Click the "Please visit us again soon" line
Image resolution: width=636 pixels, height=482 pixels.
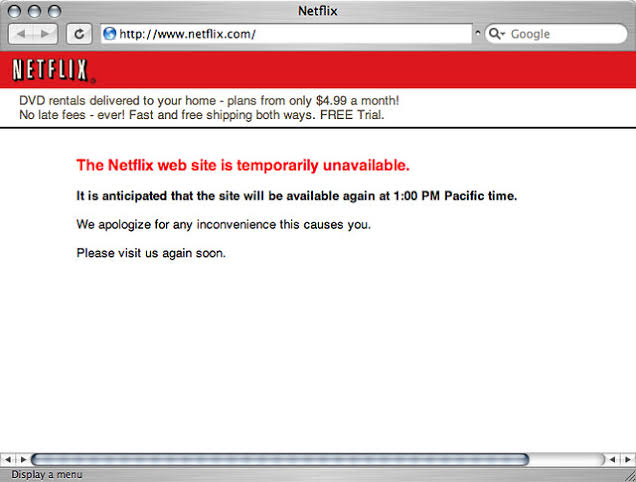151,252
